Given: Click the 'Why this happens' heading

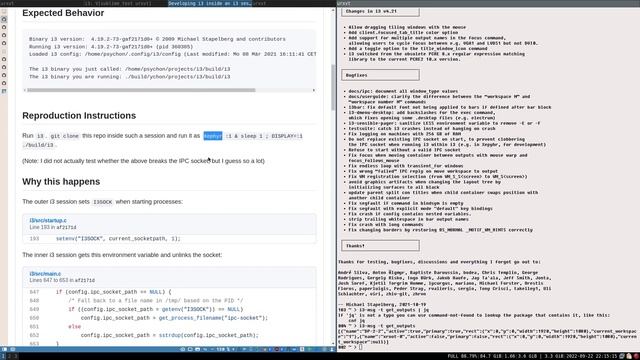Looking at the screenshot, I should [61, 182].
